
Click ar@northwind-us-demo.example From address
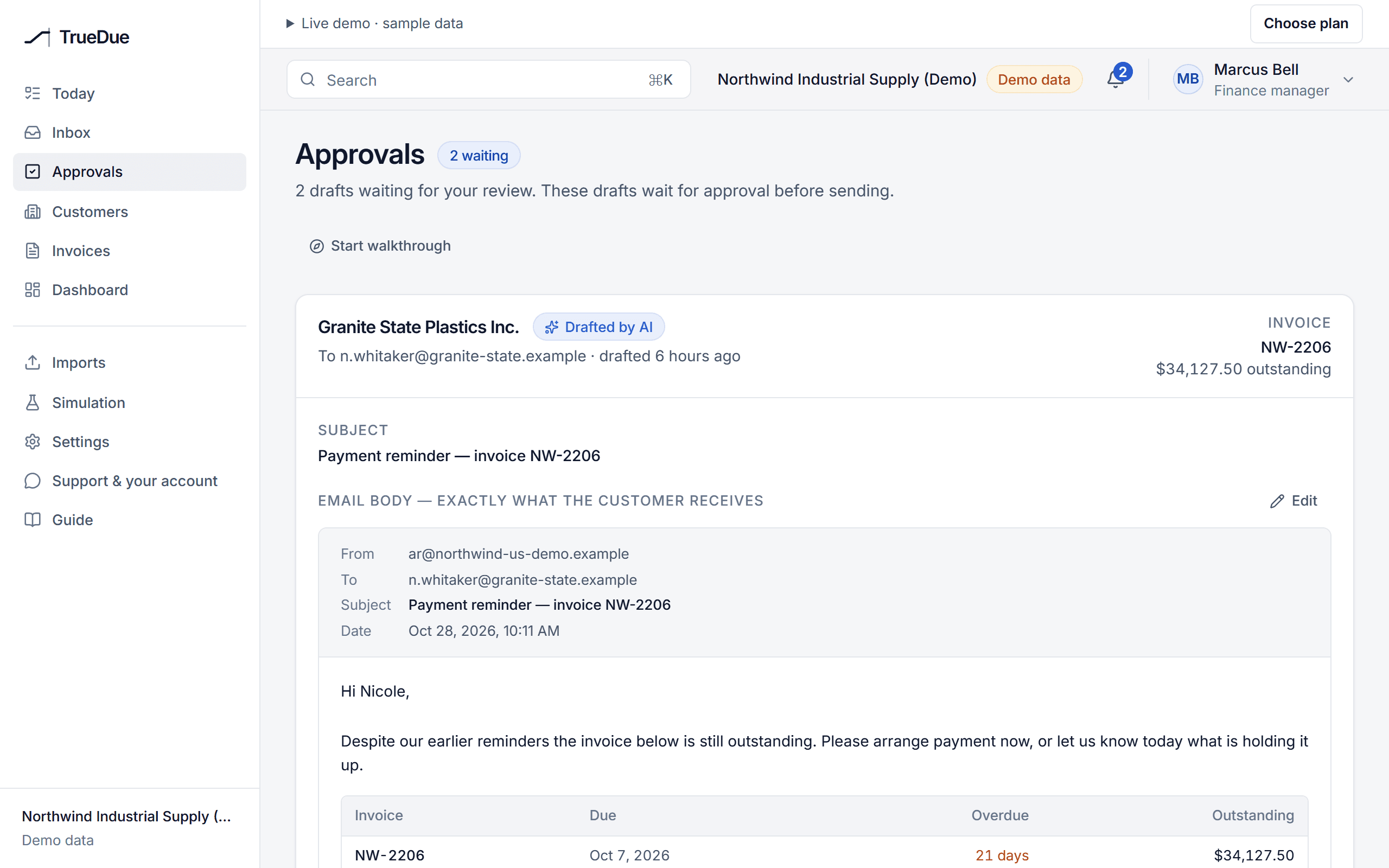coord(518,553)
